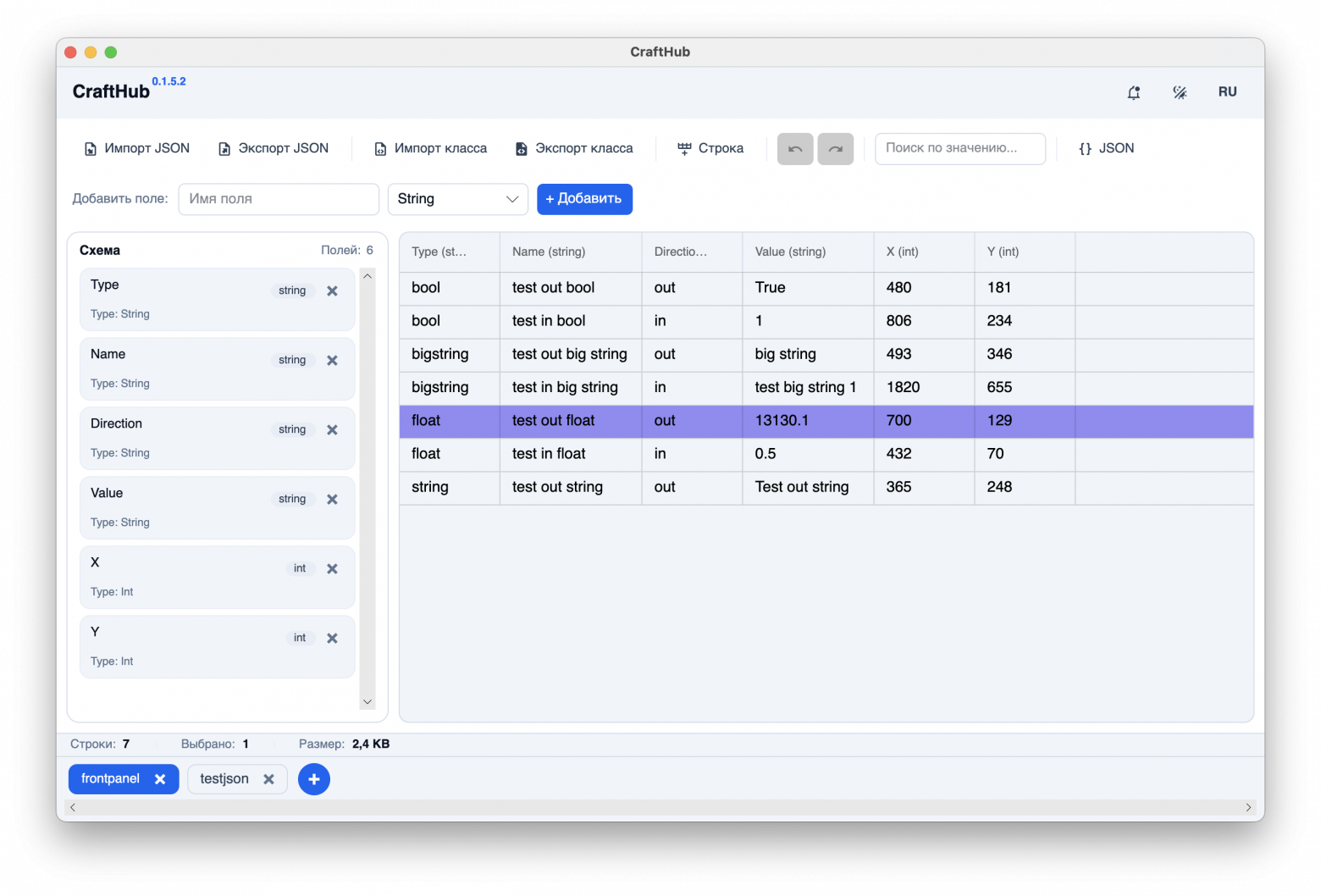Click the schema panel scroll down arrow
The image size is (1321, 896).
(x=368, y=702)
